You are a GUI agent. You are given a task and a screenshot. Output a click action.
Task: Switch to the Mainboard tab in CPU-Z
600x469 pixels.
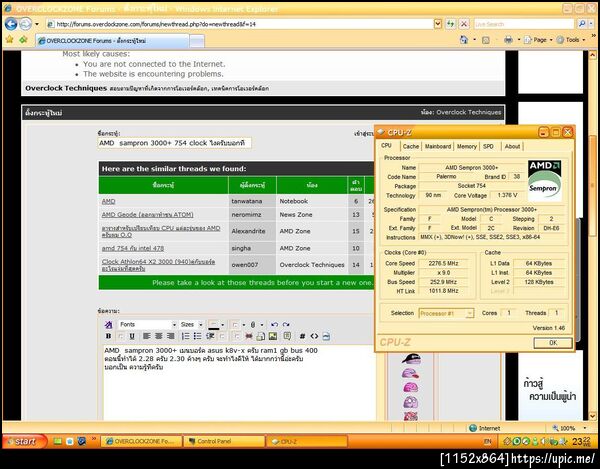(438, 147)
